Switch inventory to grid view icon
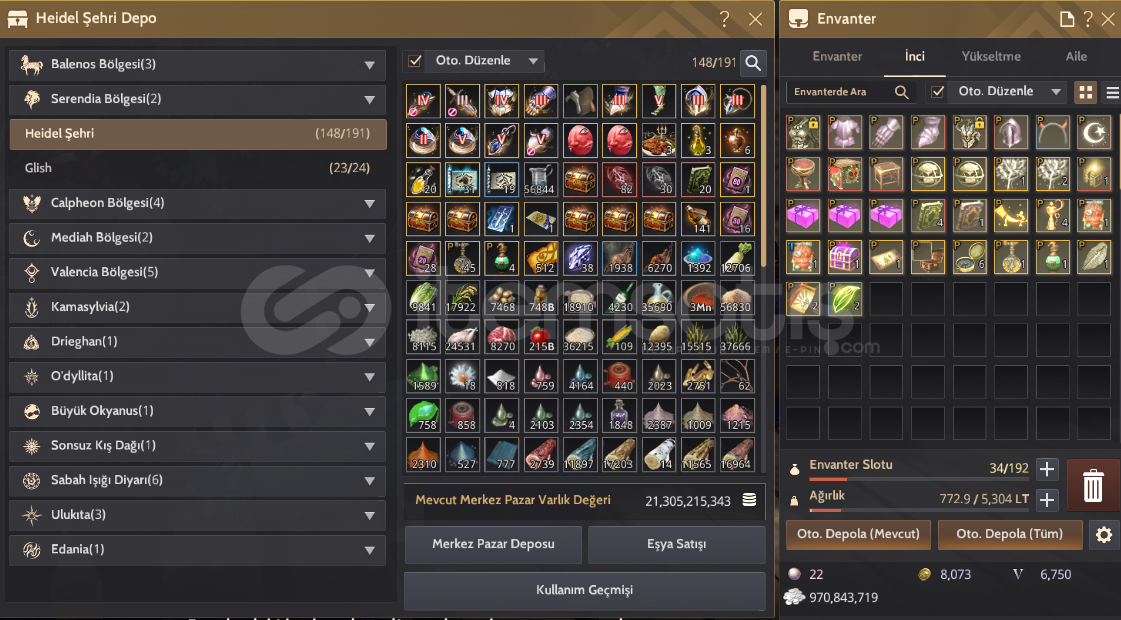Image resolution: width=1121 pixels, height=620 pixels. click(x=1085, y=92)
